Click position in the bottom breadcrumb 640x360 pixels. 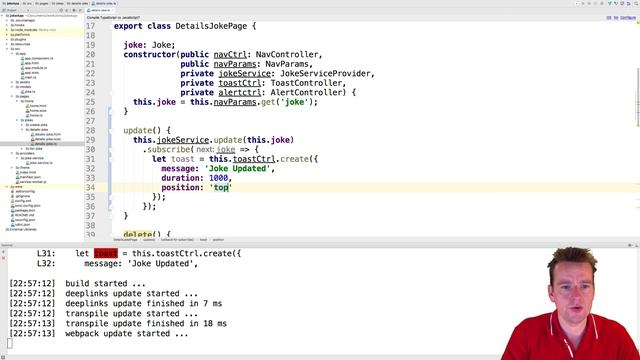click(218, 240)
